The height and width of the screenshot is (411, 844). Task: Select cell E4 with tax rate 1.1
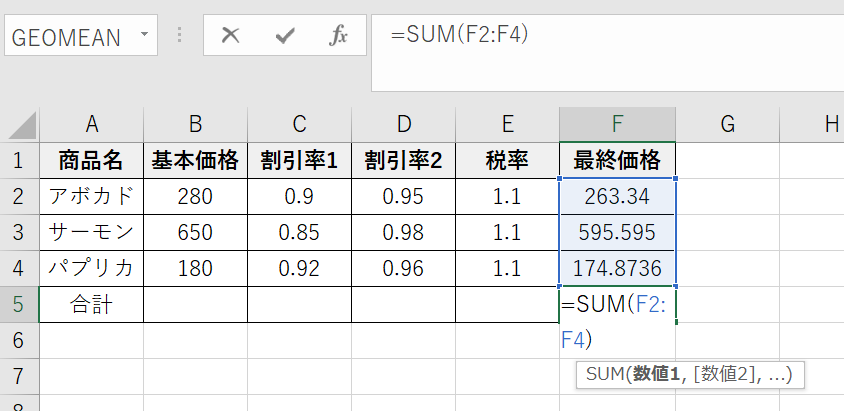tap(507, 269)
